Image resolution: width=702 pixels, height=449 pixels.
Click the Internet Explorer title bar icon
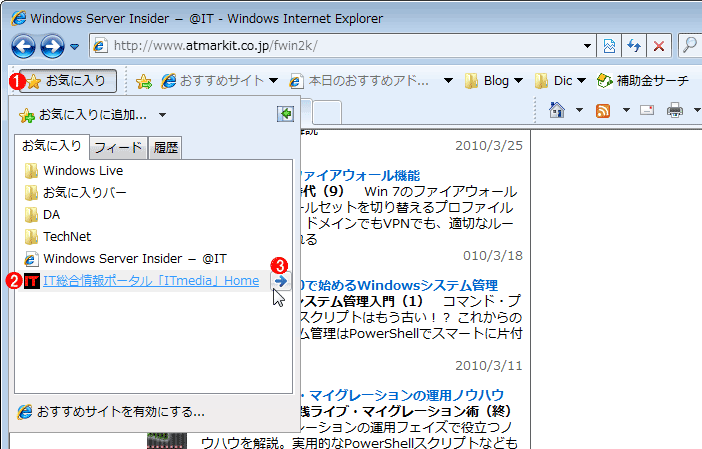18,18
